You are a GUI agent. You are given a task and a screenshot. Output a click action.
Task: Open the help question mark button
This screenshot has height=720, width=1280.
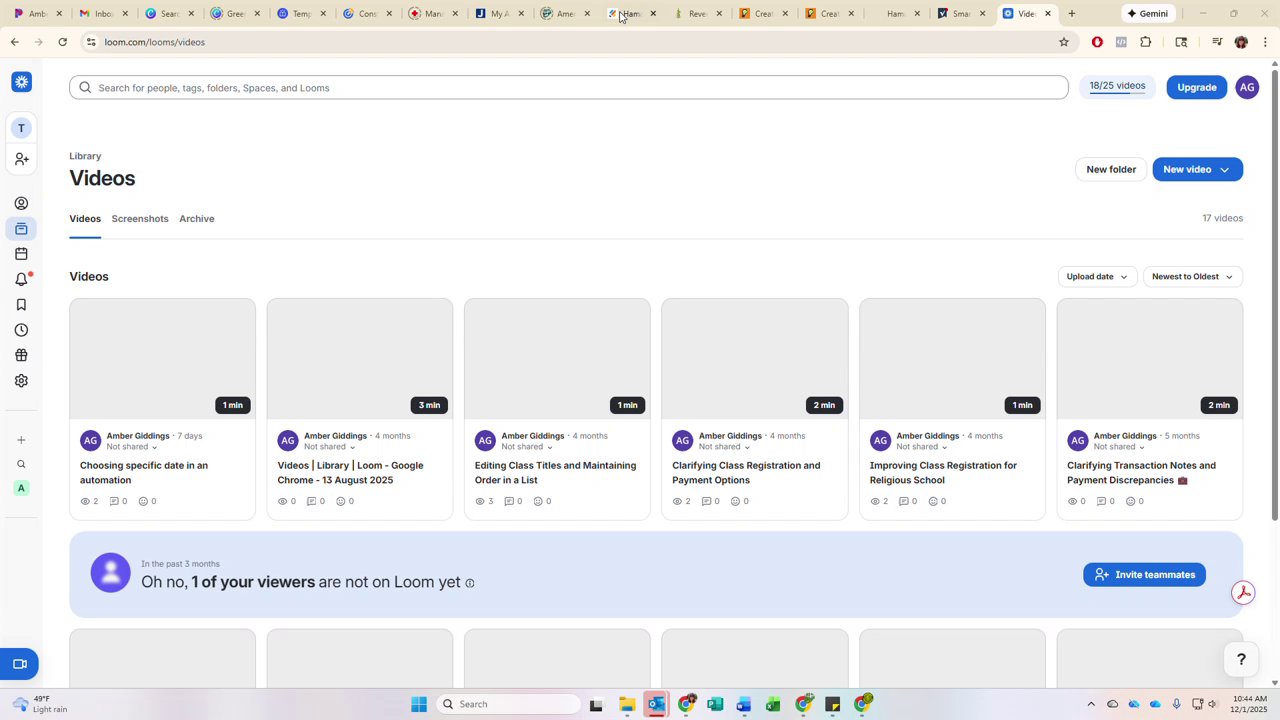1241,659
